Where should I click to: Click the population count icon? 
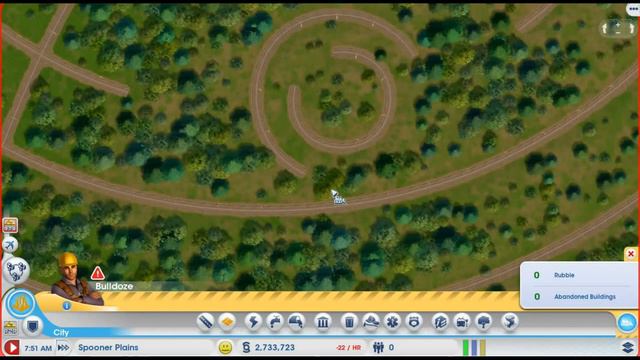click(378, 347)
